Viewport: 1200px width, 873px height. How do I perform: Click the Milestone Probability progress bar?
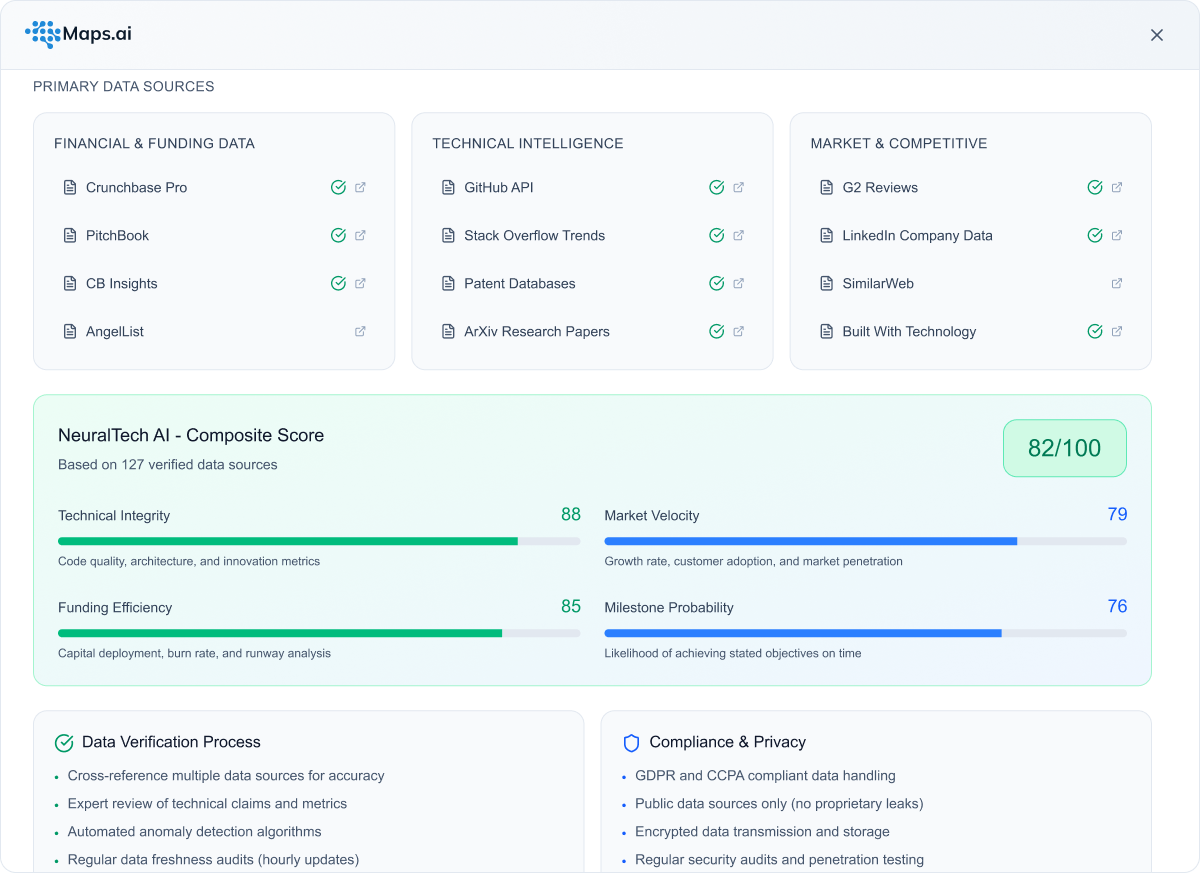pos(864,633)
